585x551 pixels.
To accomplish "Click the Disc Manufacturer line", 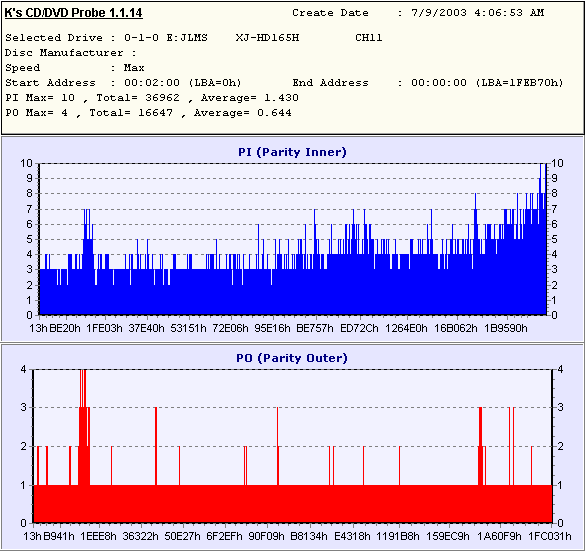I will click(71, 53).
